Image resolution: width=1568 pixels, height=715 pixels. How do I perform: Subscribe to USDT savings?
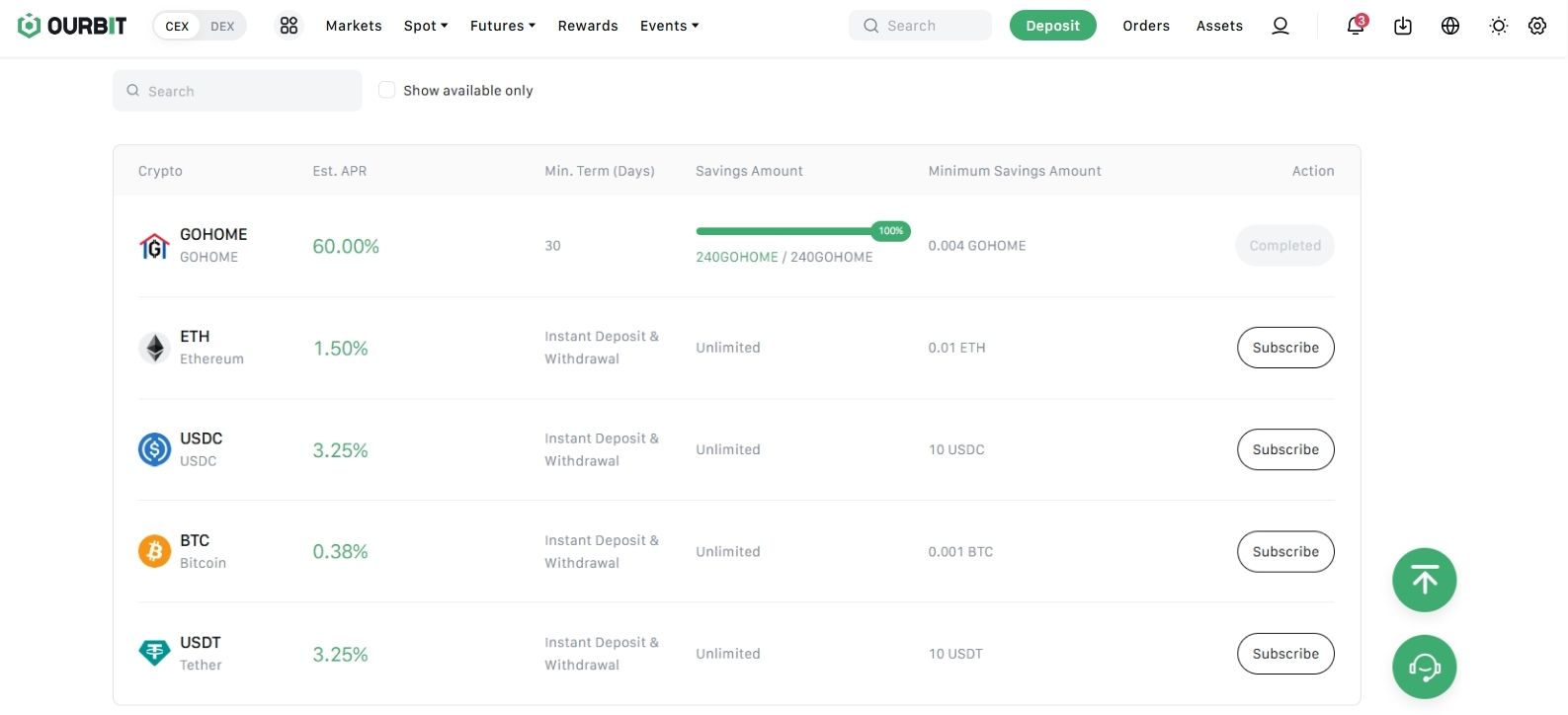pos(1285,653)
